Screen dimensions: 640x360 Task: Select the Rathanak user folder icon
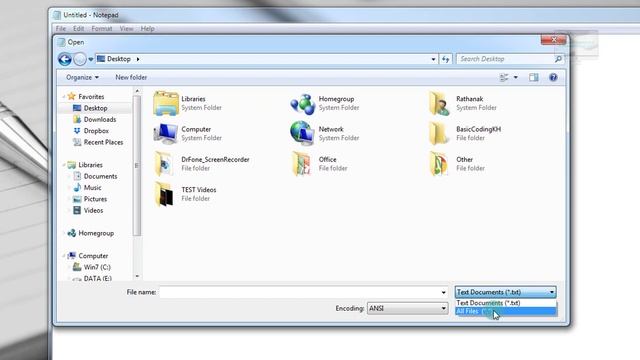(x=439, y=103)
